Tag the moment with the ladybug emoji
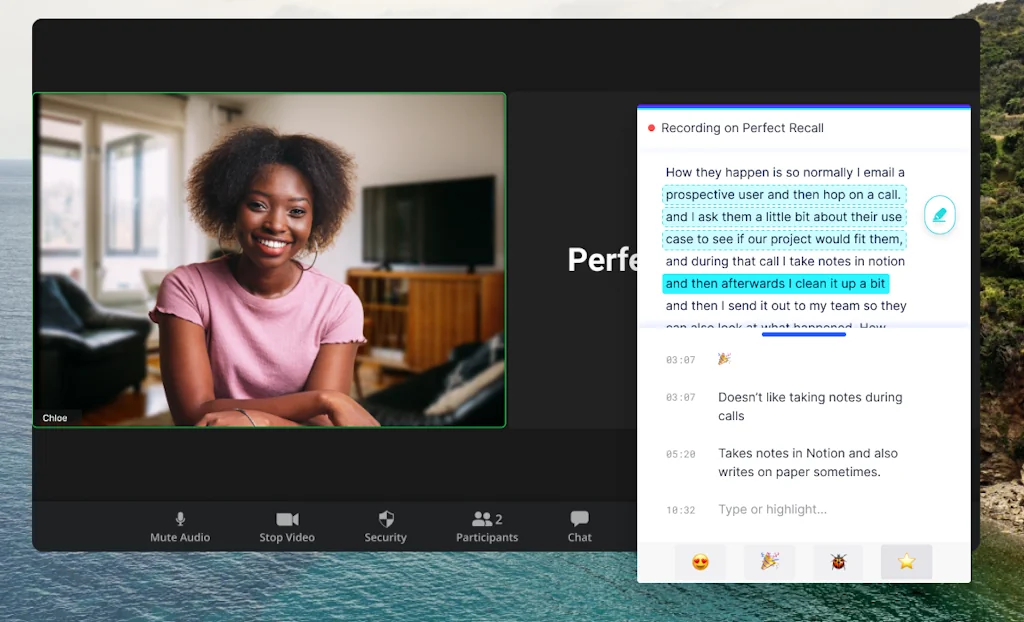Image resolution: width=1024 pixels, height=622 pixels. 838,562
